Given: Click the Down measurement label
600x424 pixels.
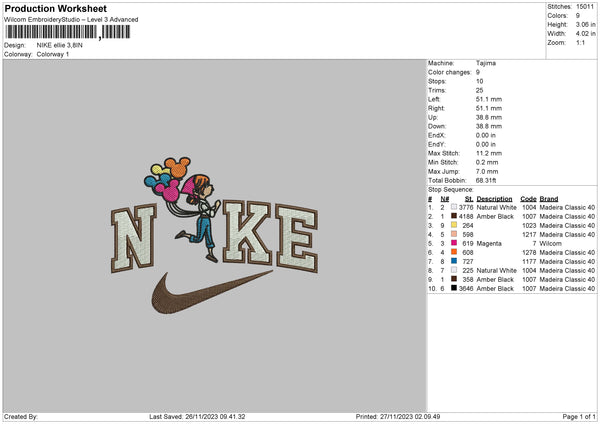Looking at the screenshot, I should 437,126.
